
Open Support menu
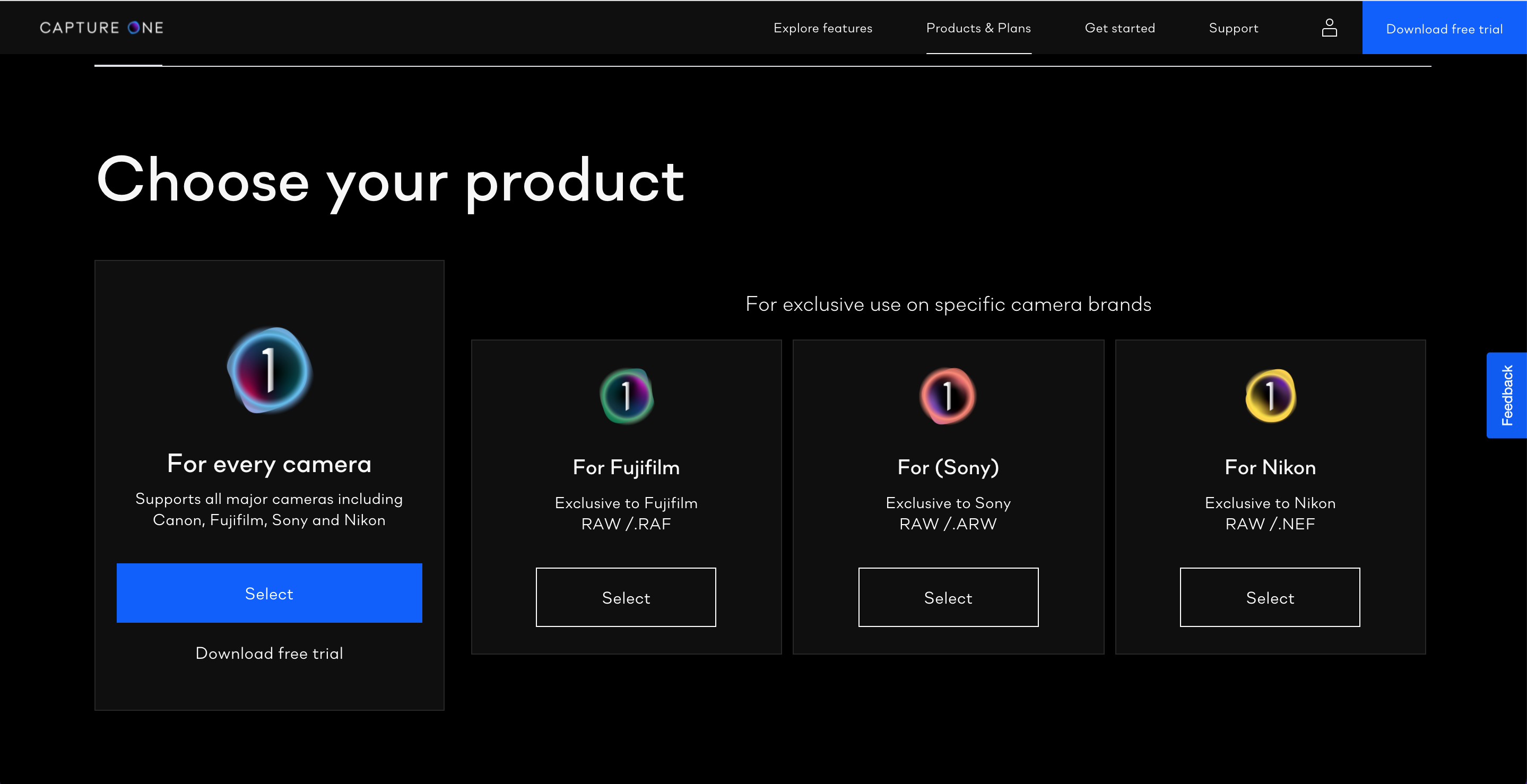(1234, 28)
